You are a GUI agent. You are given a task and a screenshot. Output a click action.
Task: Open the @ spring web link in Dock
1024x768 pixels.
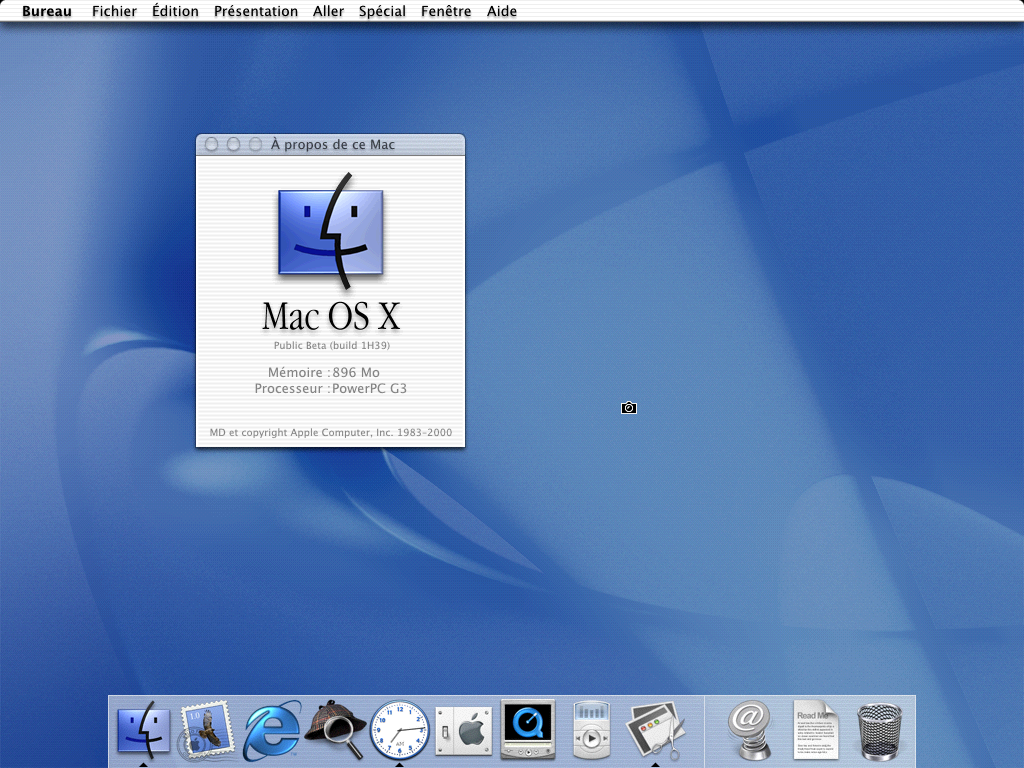[x=750, y=730]
